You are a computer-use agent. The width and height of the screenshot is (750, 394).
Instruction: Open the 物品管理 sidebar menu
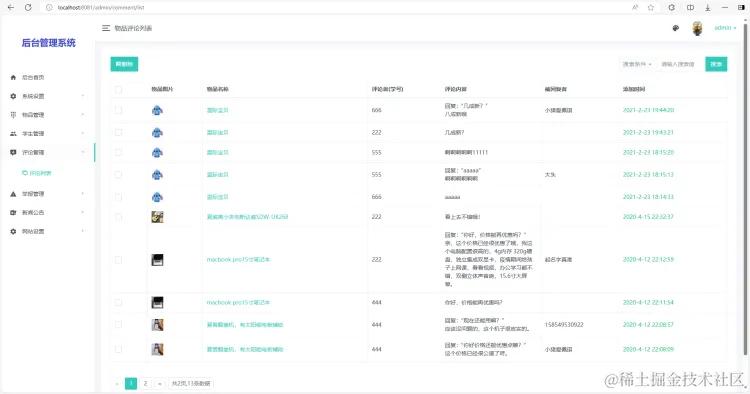pyautogui.click(x=48, y=115)
